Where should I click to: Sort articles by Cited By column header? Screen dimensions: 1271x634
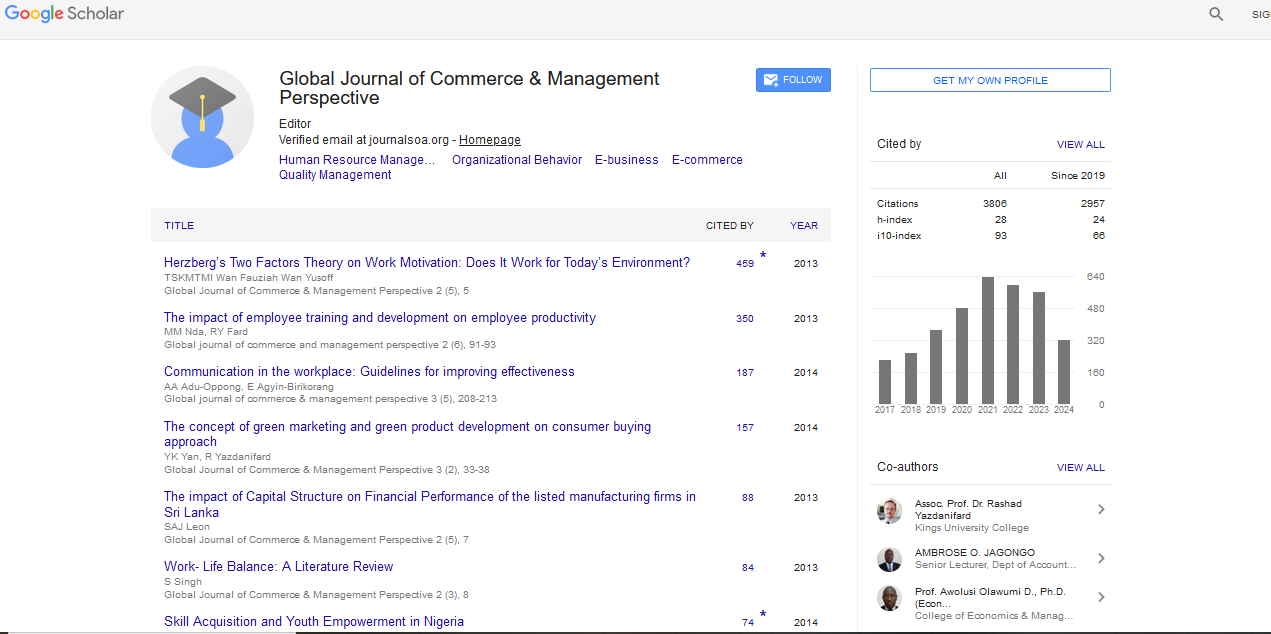[x=729, y=226]
